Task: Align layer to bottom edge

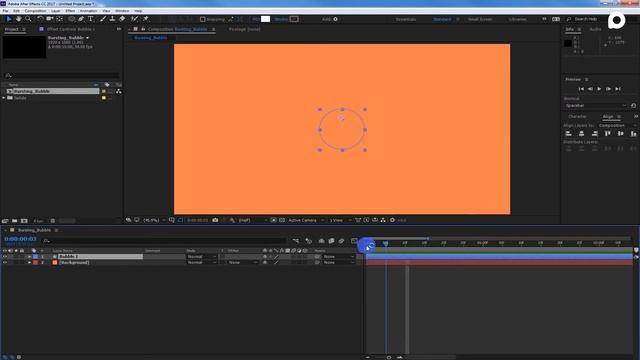Action: pyautogui.click(x=633, y=134)
